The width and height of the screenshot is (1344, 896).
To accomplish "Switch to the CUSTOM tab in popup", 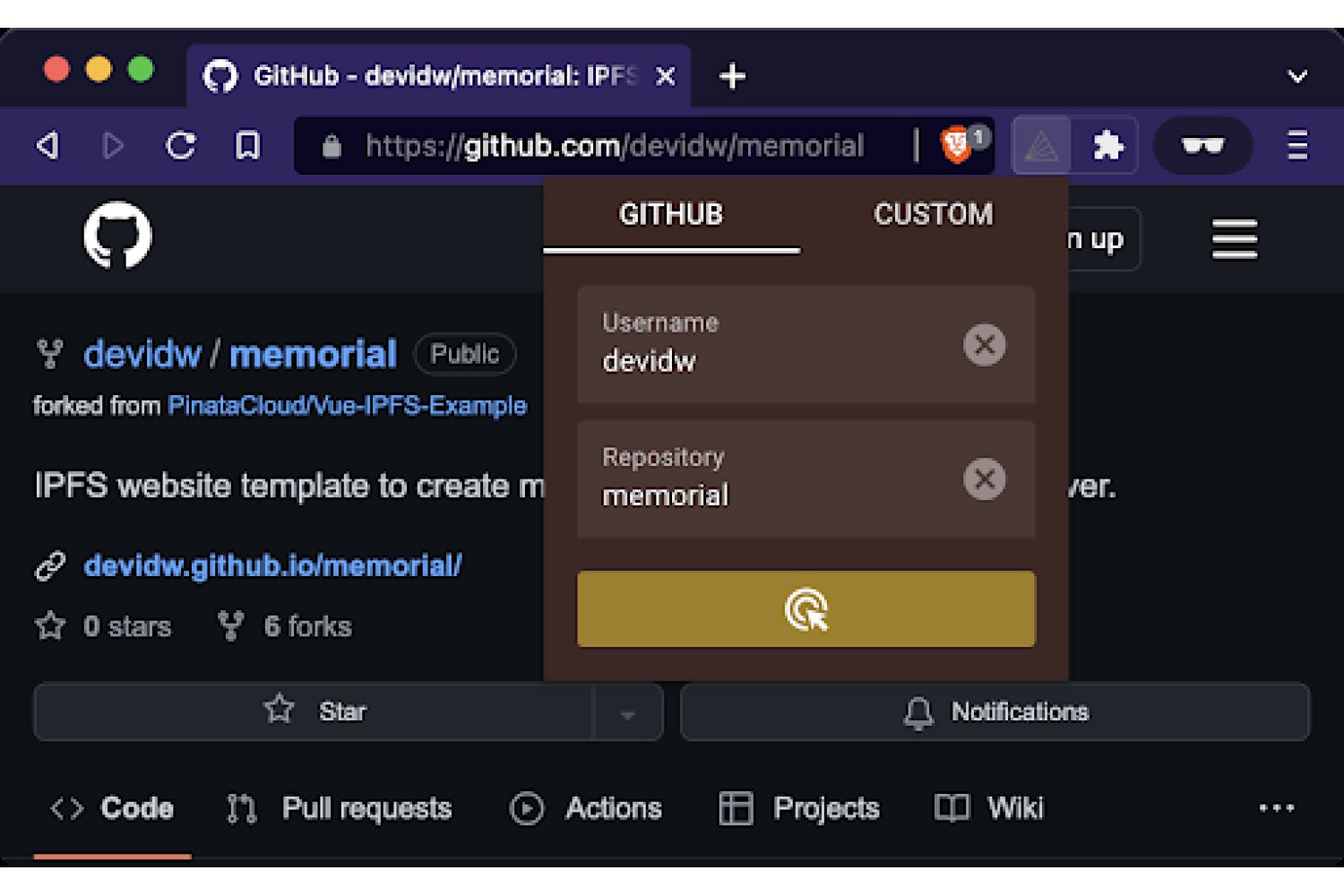I will point(933,215).
